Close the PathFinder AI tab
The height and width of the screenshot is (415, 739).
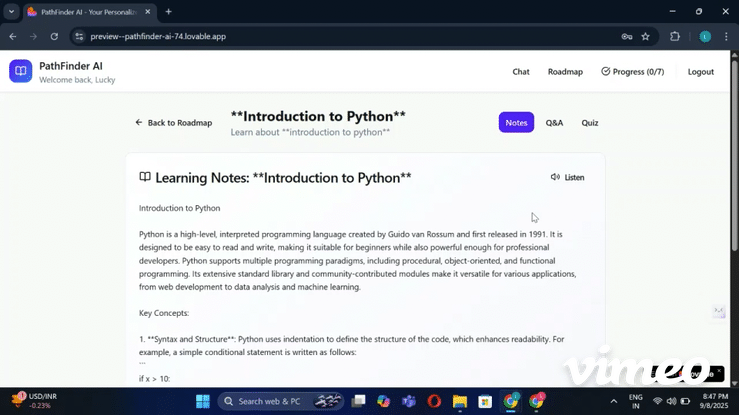click(x=148, y=12)
